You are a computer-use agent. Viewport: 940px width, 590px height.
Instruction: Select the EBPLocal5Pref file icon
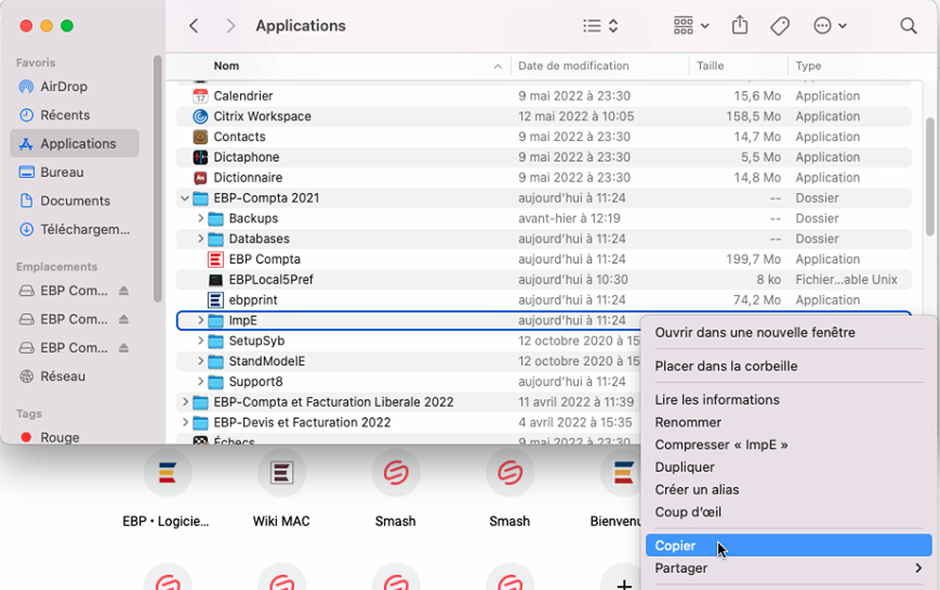215,279
